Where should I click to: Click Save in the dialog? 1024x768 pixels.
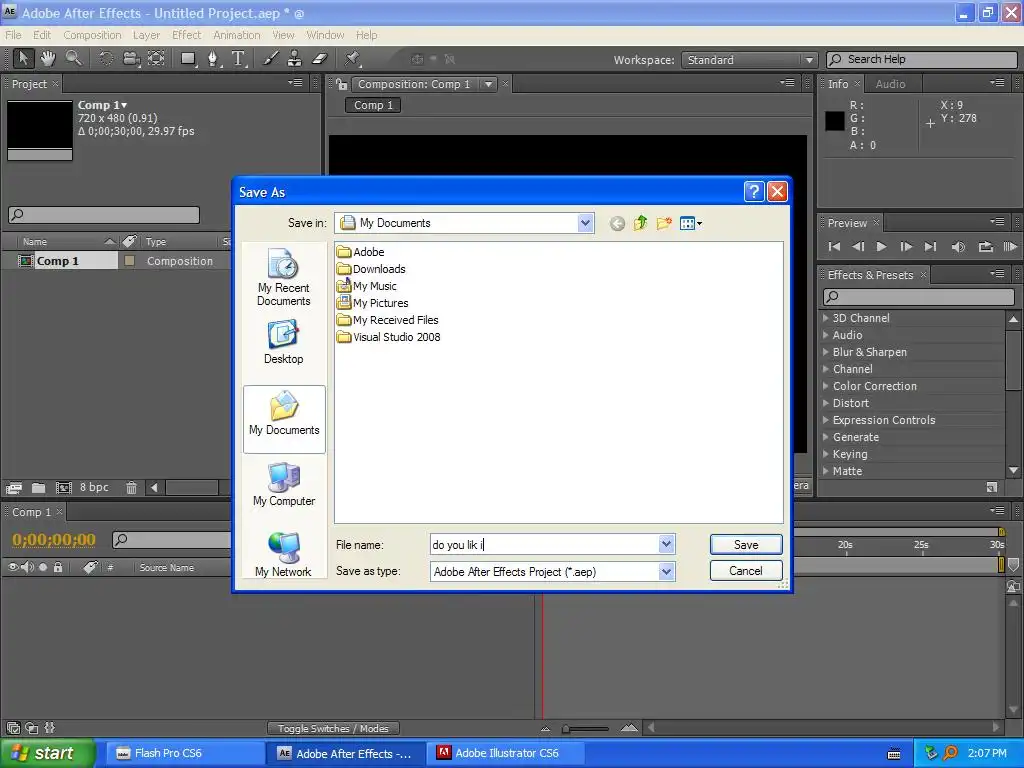coord(746,545)
